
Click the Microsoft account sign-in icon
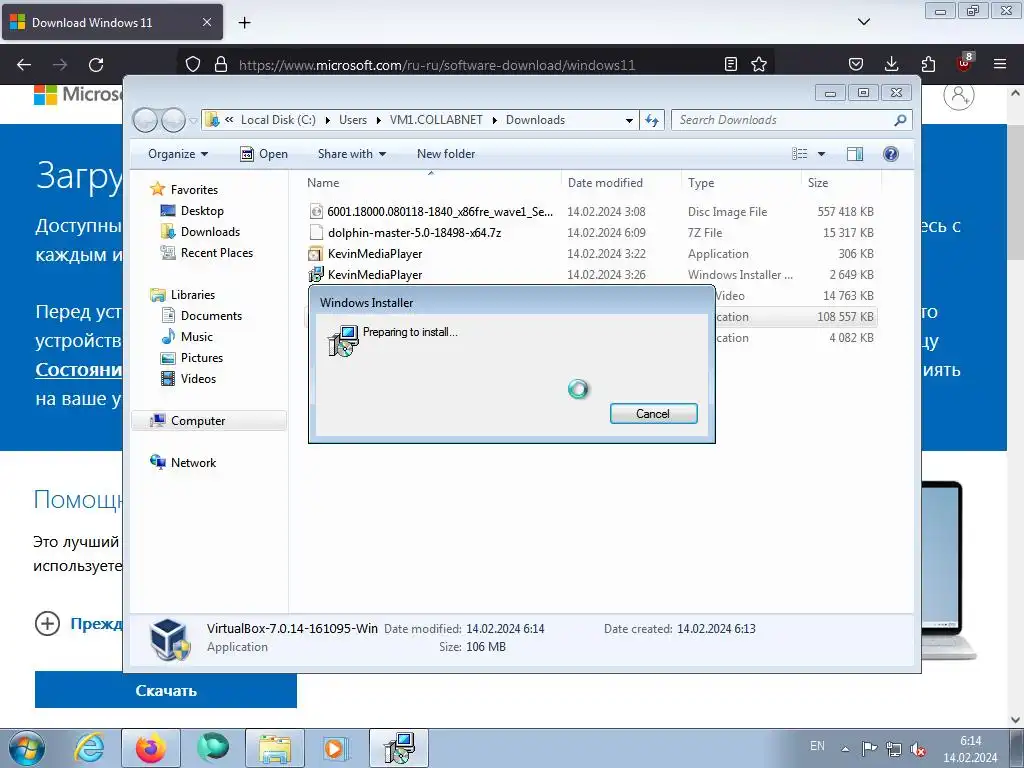[959, 96]
